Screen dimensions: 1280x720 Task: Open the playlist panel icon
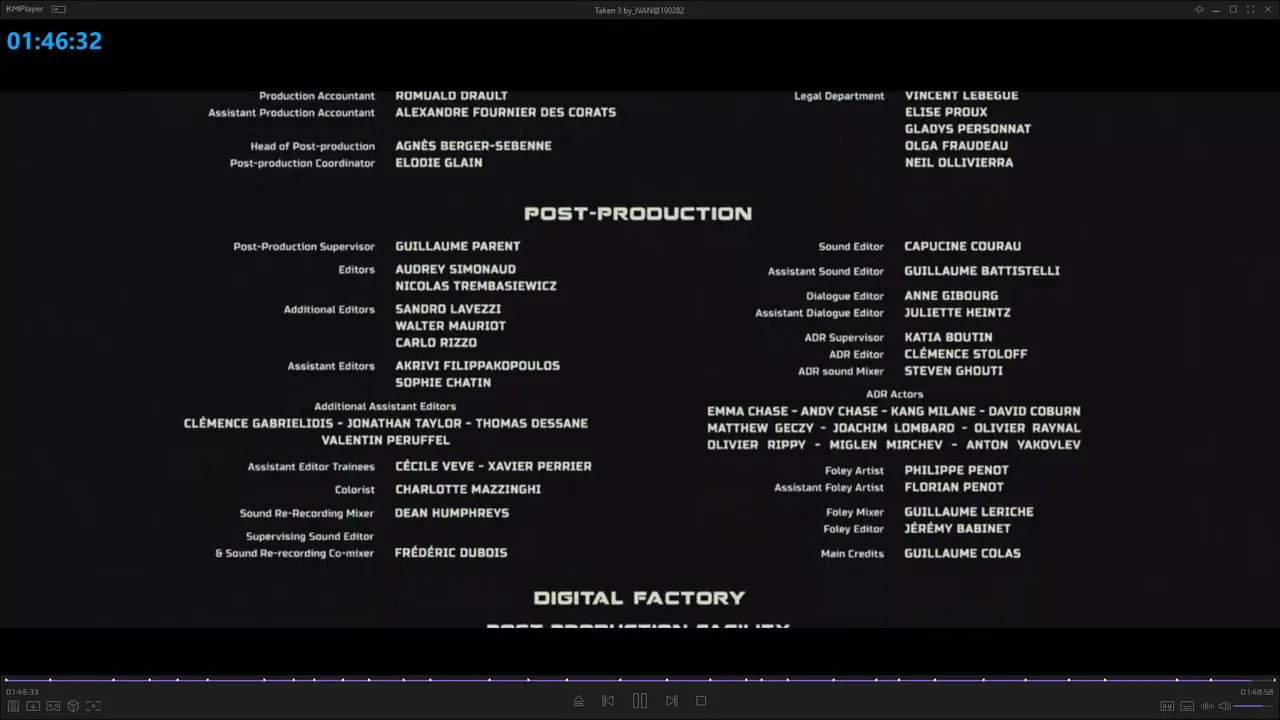[14, 706]
